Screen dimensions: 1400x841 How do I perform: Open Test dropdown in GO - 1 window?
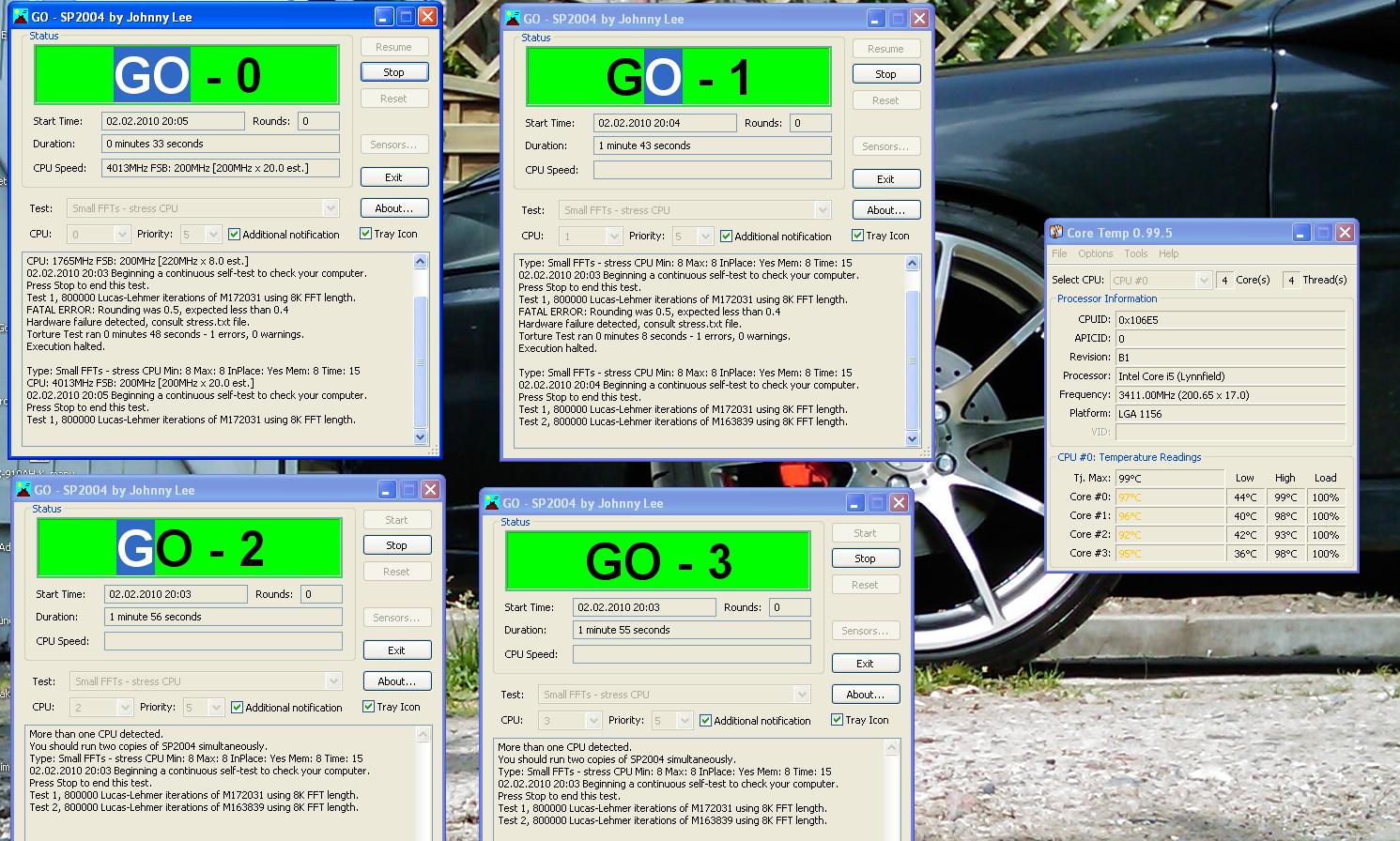tap(822, 210)
